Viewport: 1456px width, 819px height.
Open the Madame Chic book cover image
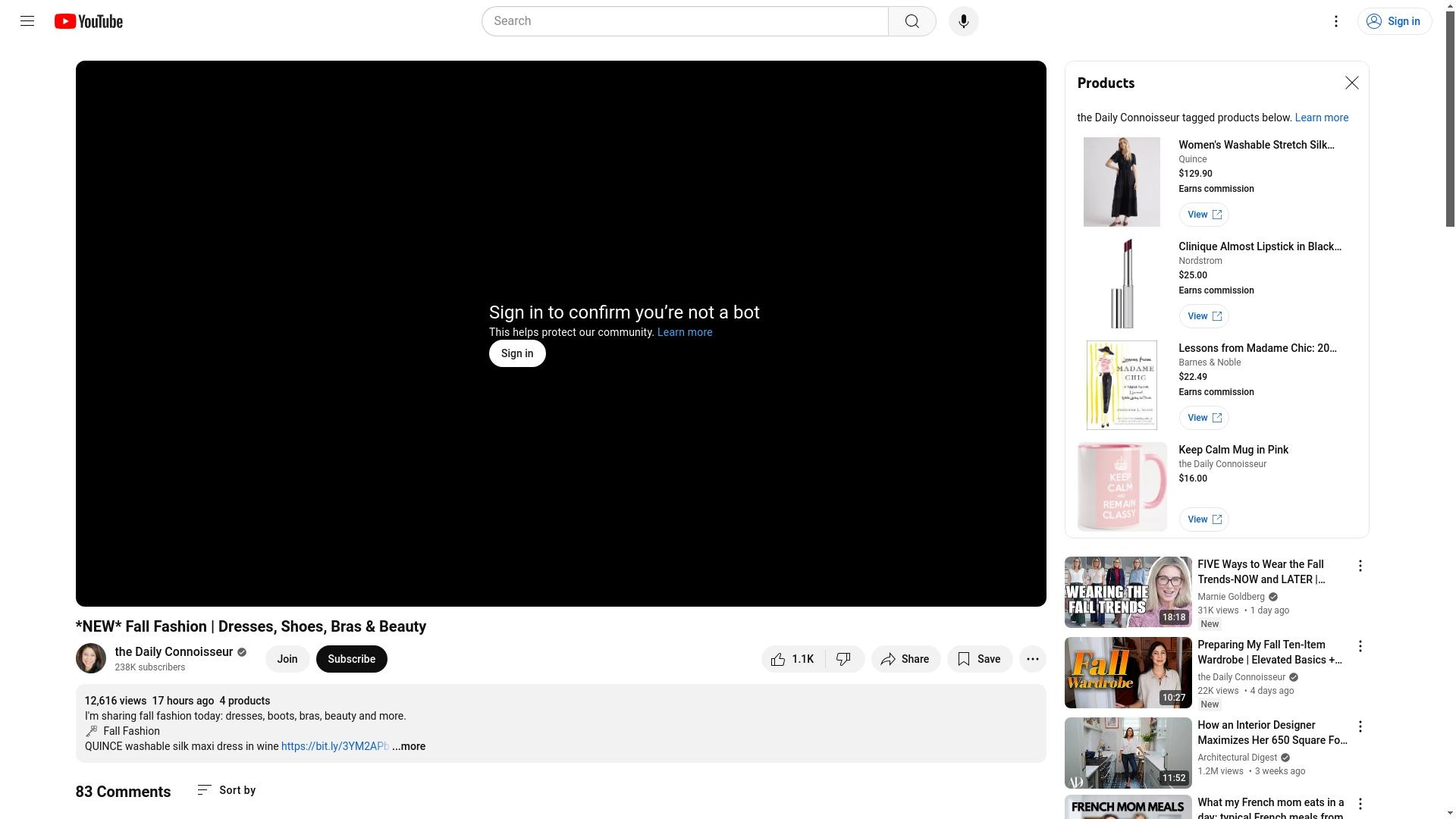1122,385
